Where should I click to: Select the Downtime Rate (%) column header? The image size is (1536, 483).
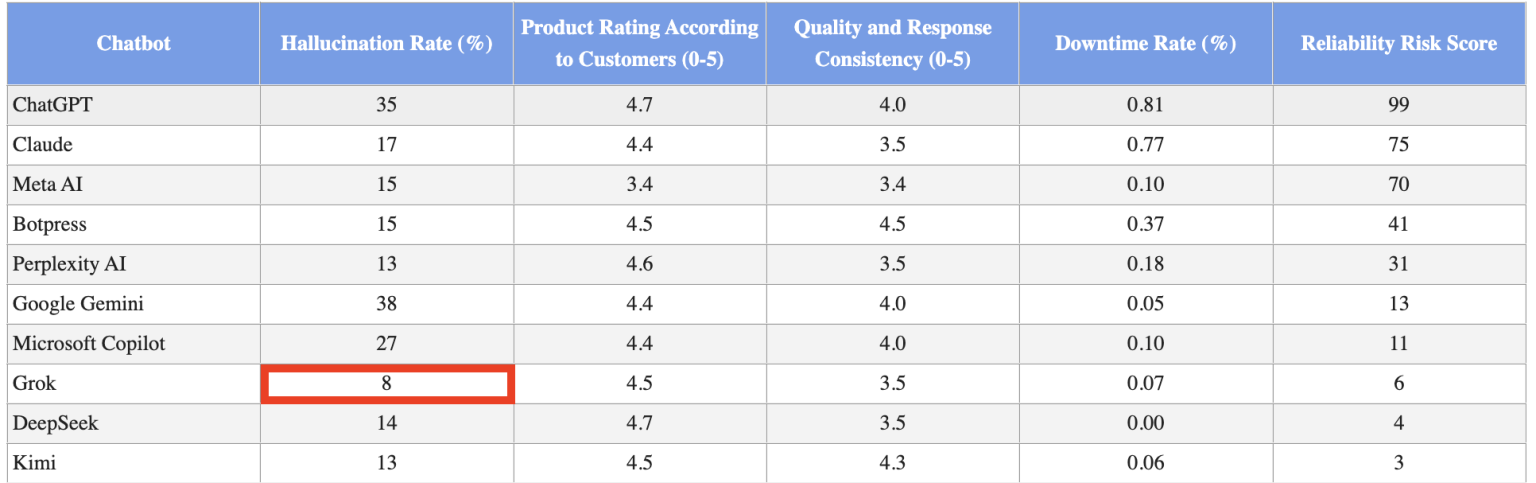coord(1145,44)
